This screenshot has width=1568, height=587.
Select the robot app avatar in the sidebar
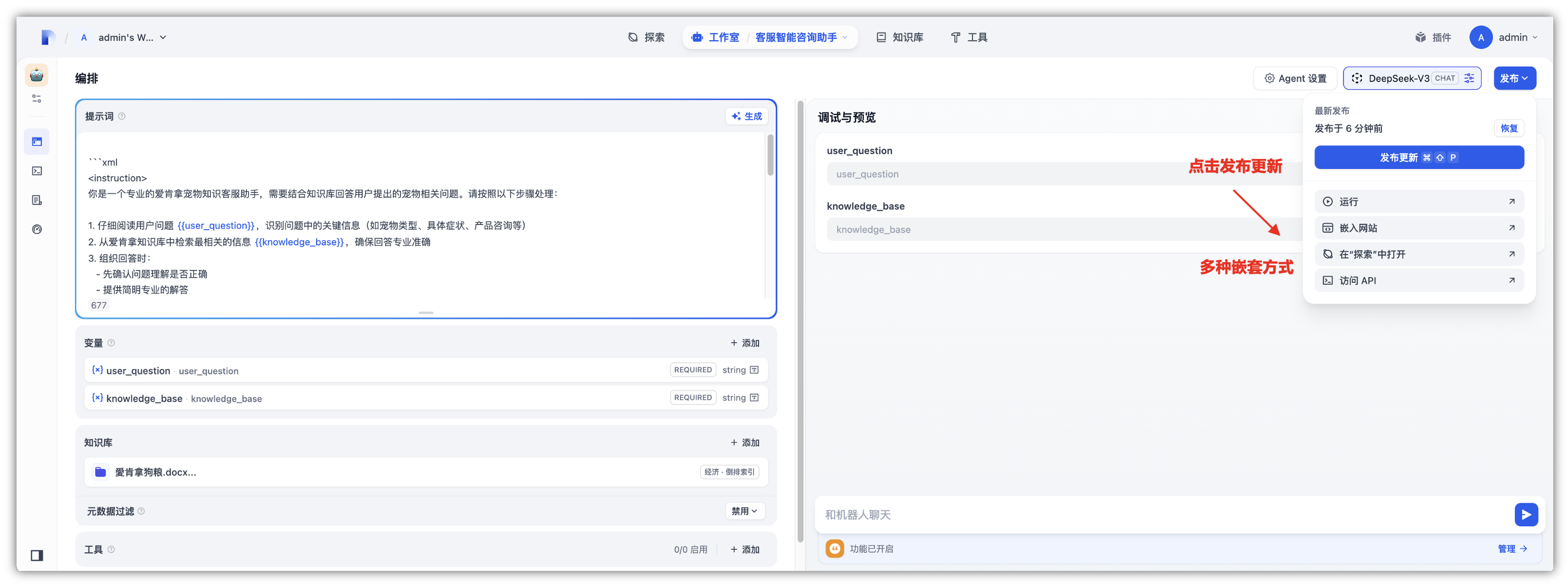[x=37, y=75]
